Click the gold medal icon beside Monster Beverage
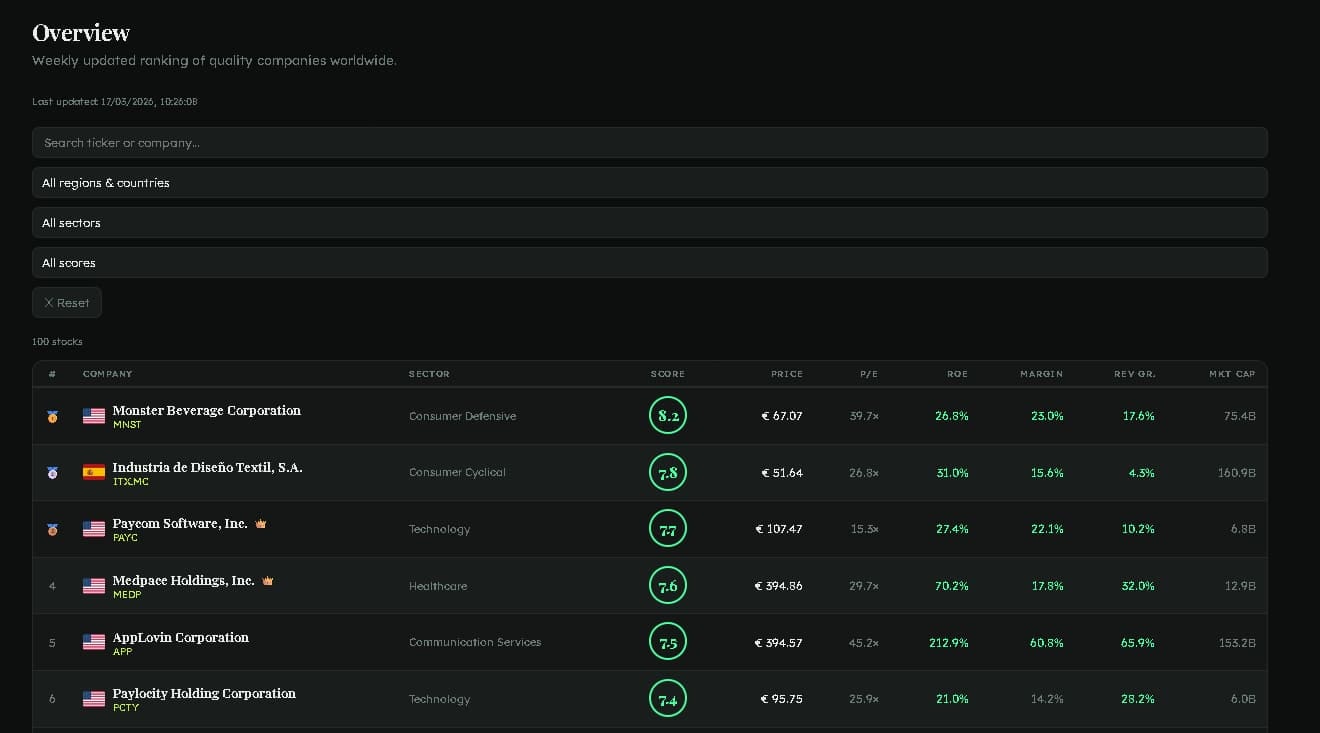Screen dimensions: 1320x733 click(52, 416)
